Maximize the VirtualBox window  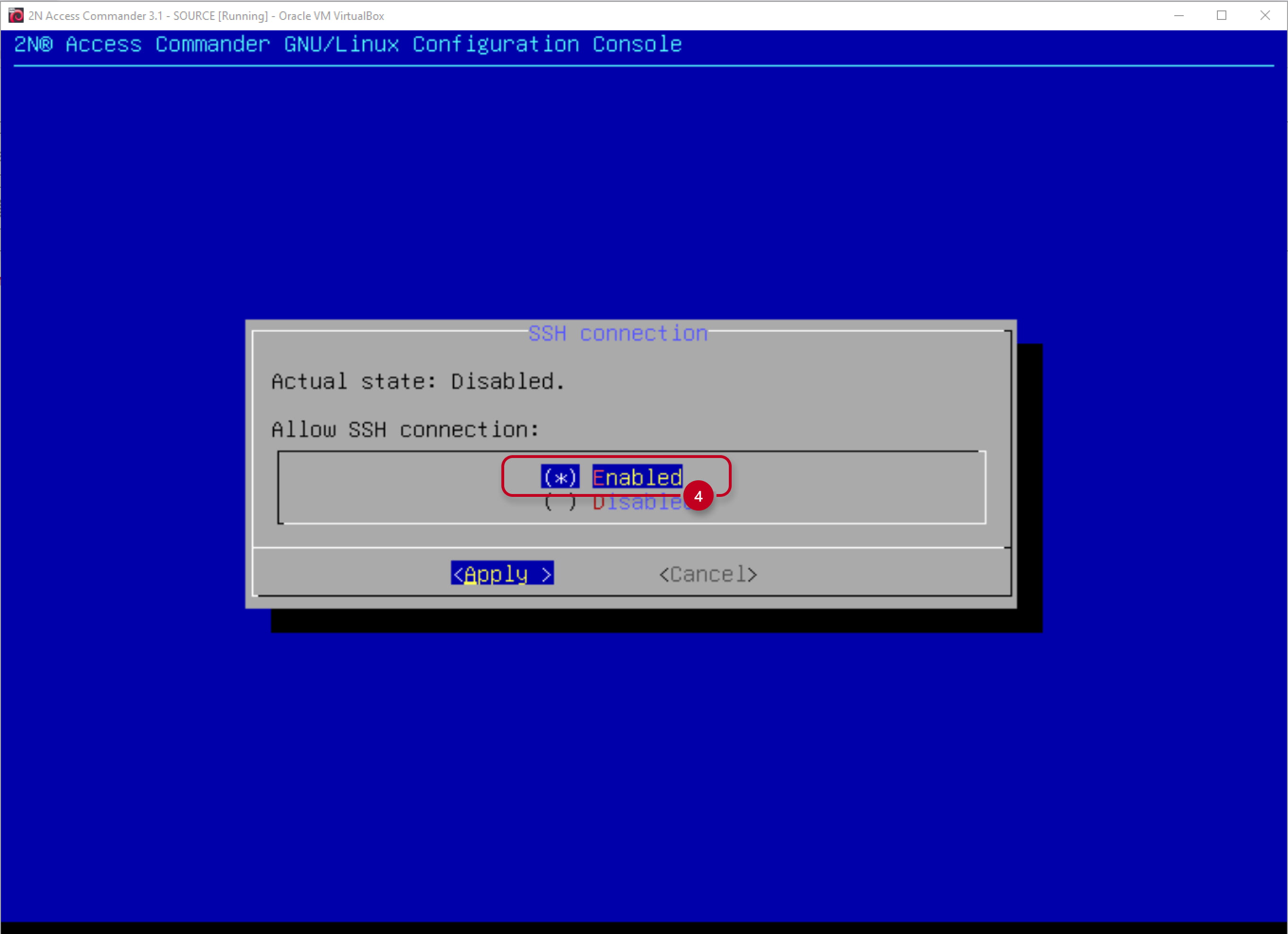tap(1222, 15)
